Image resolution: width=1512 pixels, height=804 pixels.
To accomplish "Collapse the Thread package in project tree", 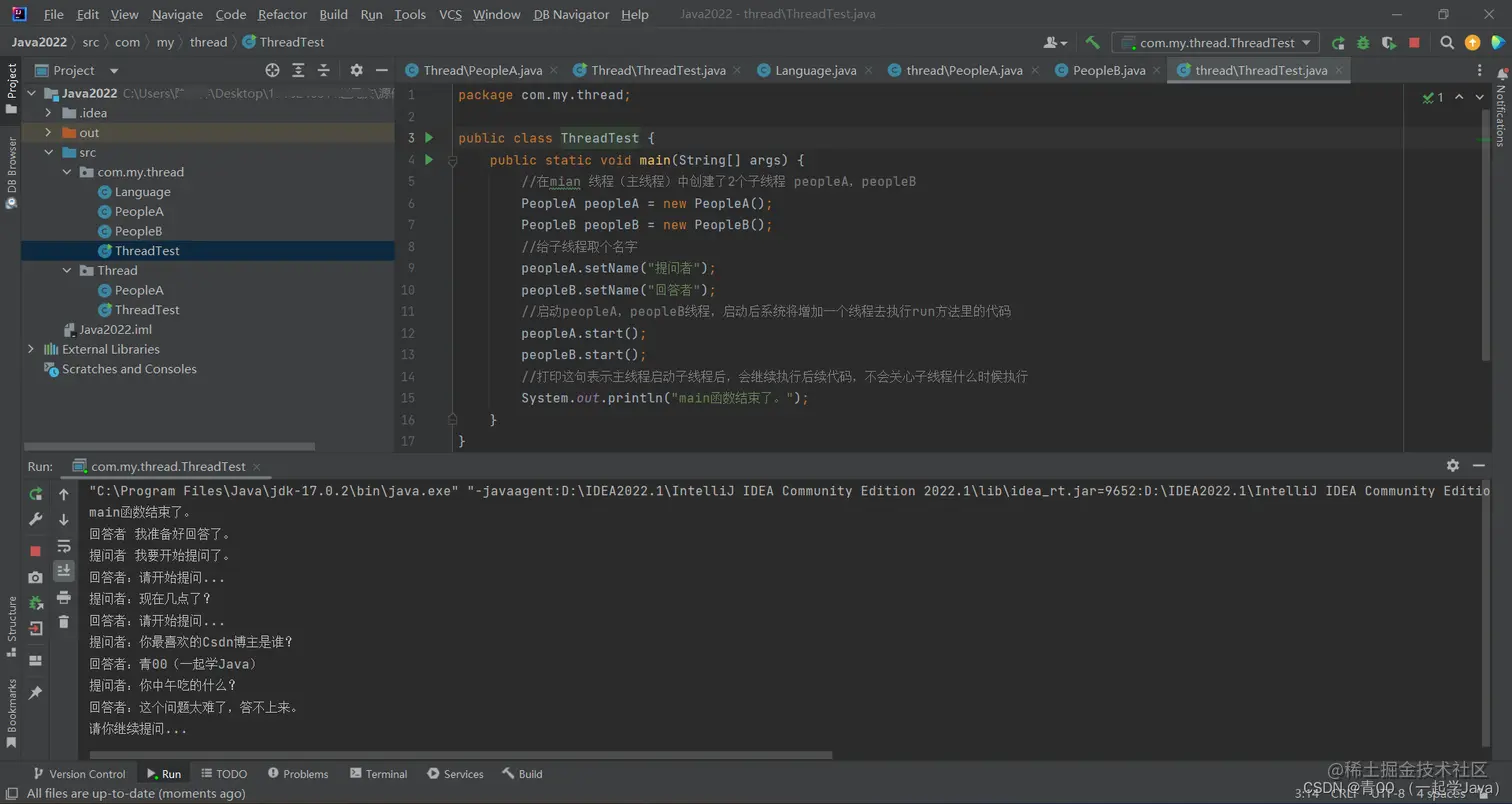I will pos(67,270).
